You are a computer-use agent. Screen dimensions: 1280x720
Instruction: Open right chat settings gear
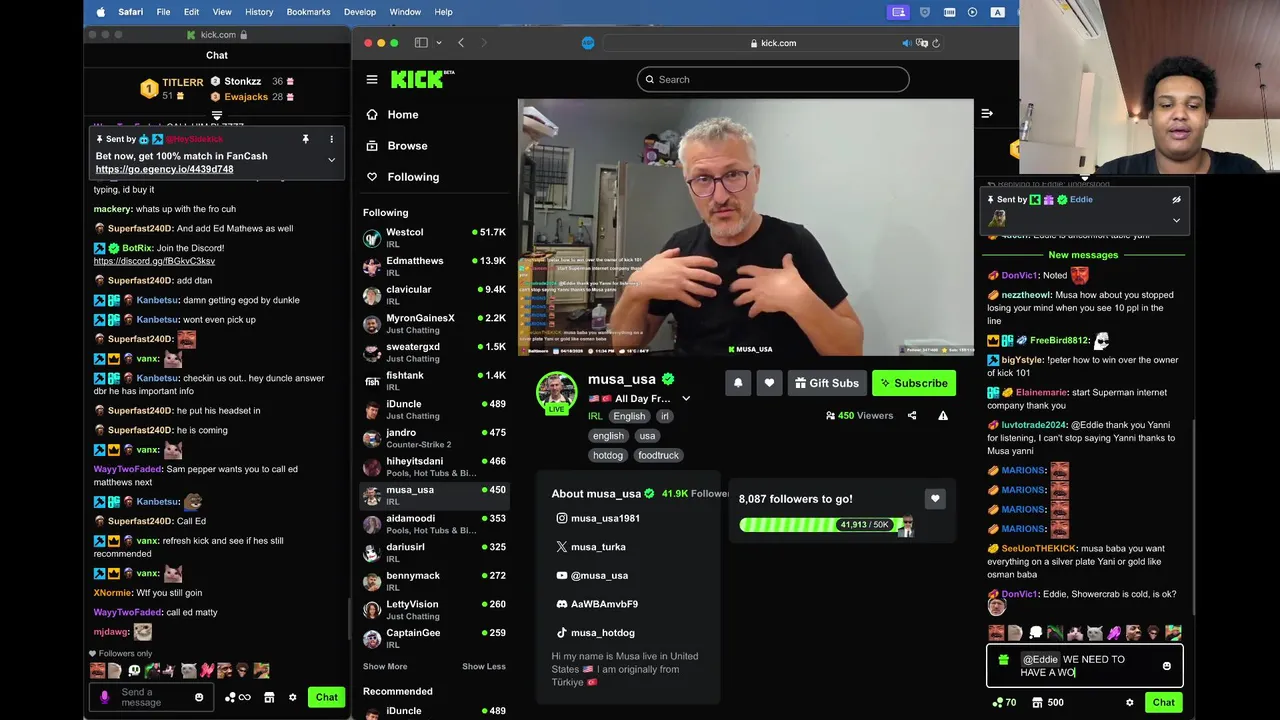point(1130,703)
